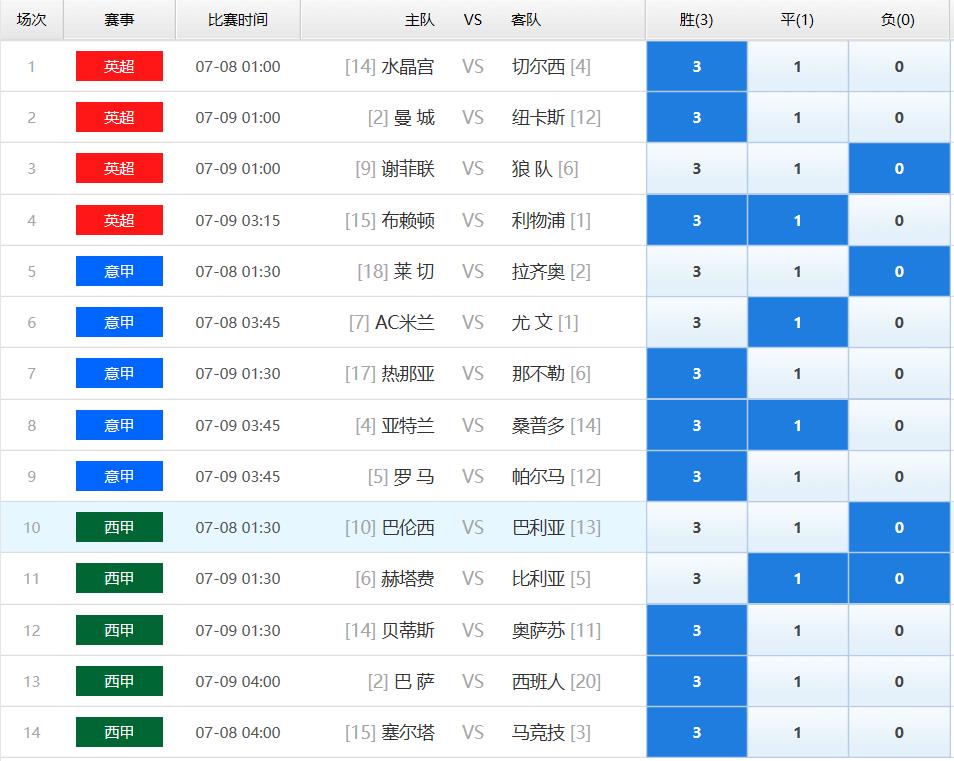Toggle win (3) for 亚特兰 vs 桑普多

coord(697,425)
